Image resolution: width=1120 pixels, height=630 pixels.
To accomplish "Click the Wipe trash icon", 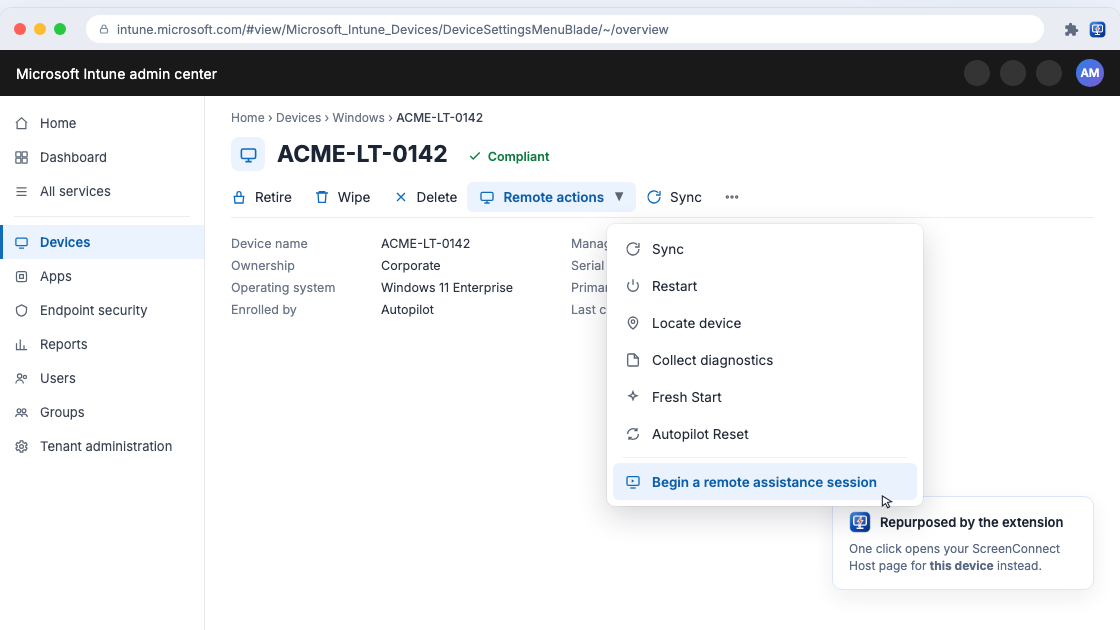I will (322, 197).
